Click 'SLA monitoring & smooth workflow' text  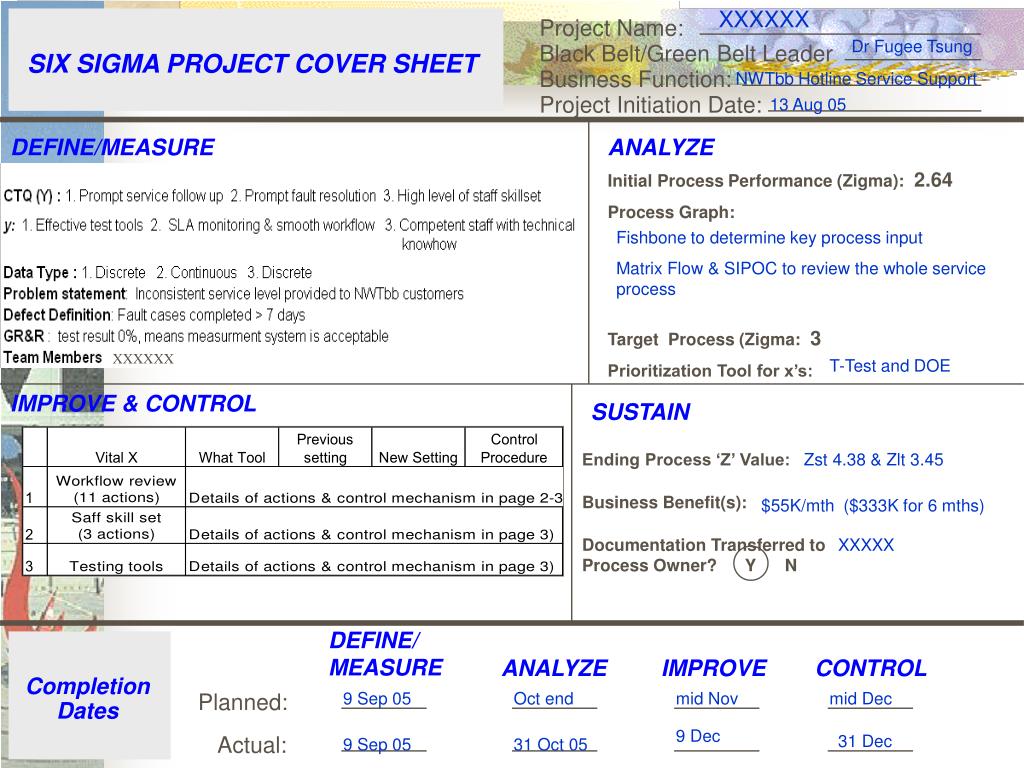coord(271,225)
